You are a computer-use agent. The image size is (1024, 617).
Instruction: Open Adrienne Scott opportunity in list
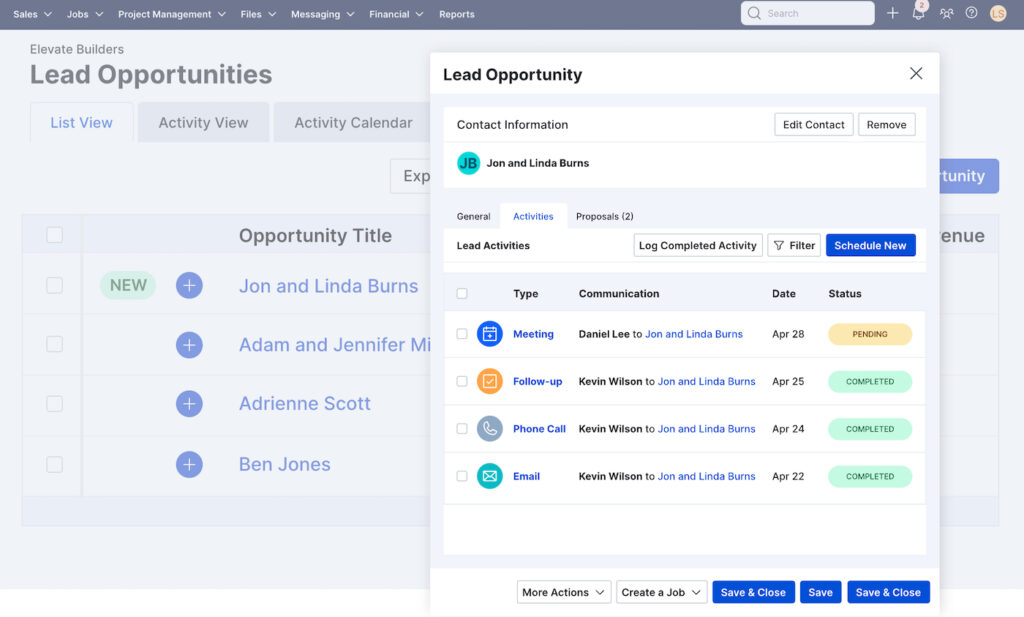304,403
